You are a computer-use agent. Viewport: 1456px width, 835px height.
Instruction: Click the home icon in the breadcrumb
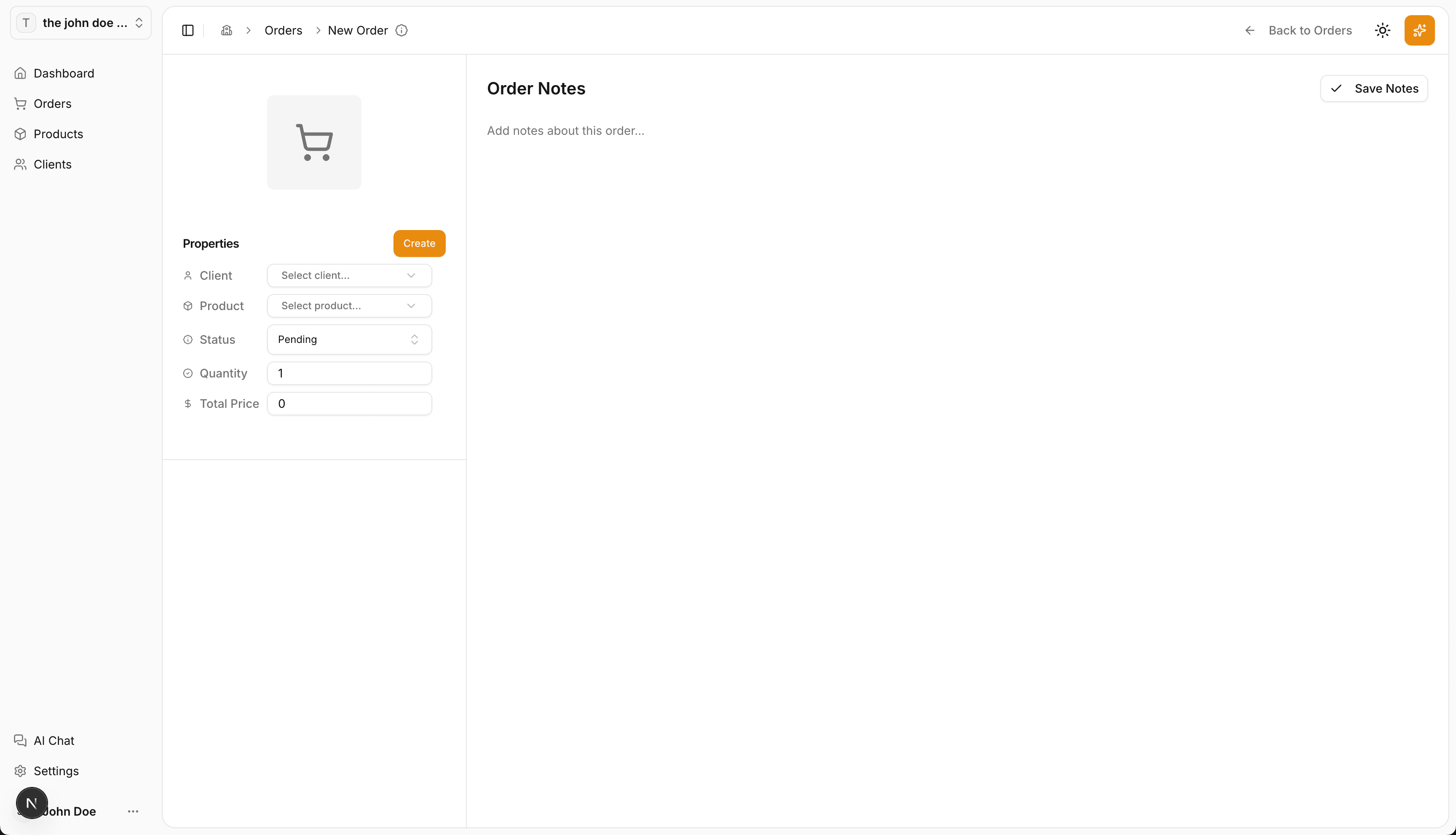point(226,30)
